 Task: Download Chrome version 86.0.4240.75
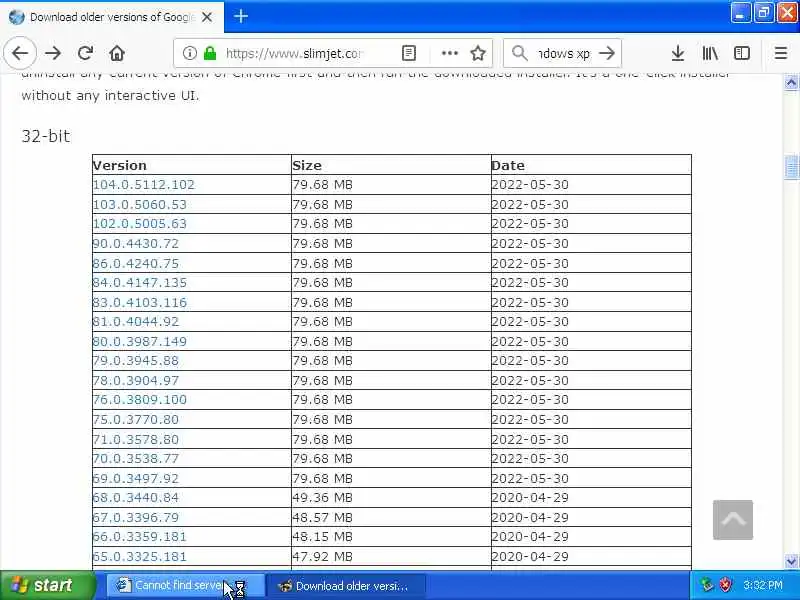point(136,263)
